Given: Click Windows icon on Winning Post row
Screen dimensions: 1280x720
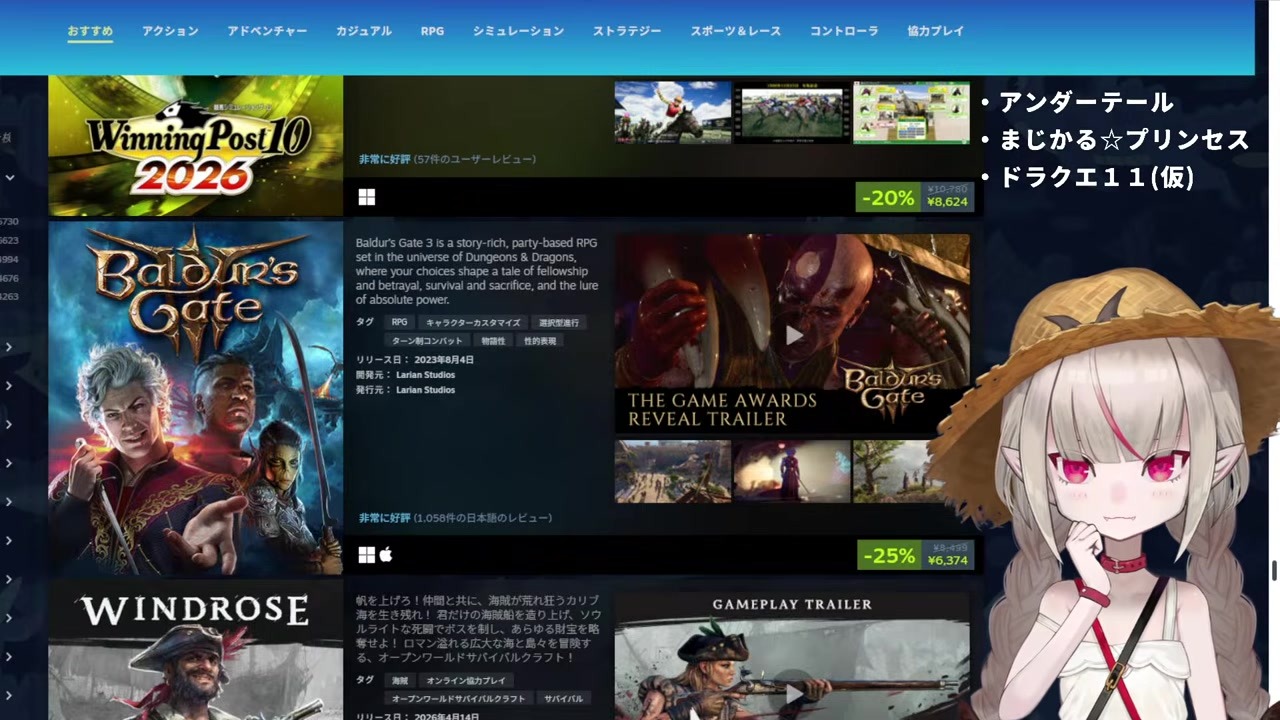Looking at the screenshot, I should coord(367,197).
